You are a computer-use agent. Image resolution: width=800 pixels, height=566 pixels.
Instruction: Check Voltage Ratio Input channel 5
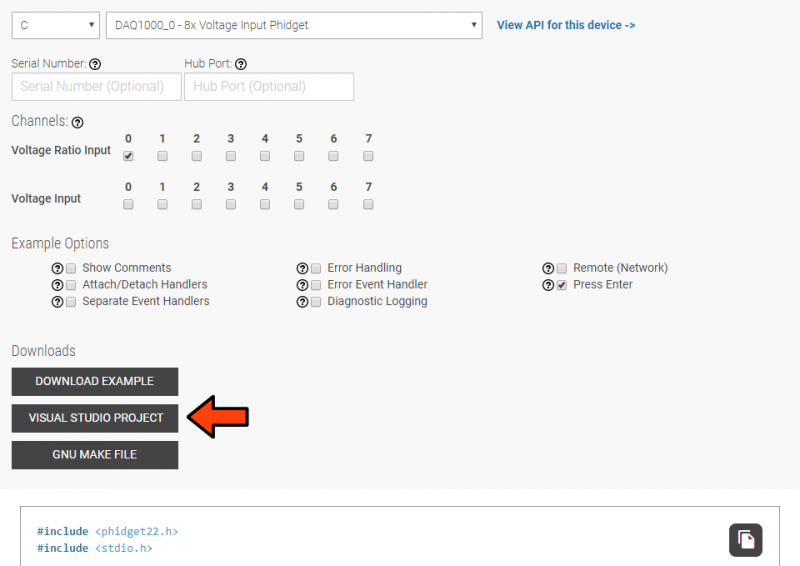(x=299, y=156)
